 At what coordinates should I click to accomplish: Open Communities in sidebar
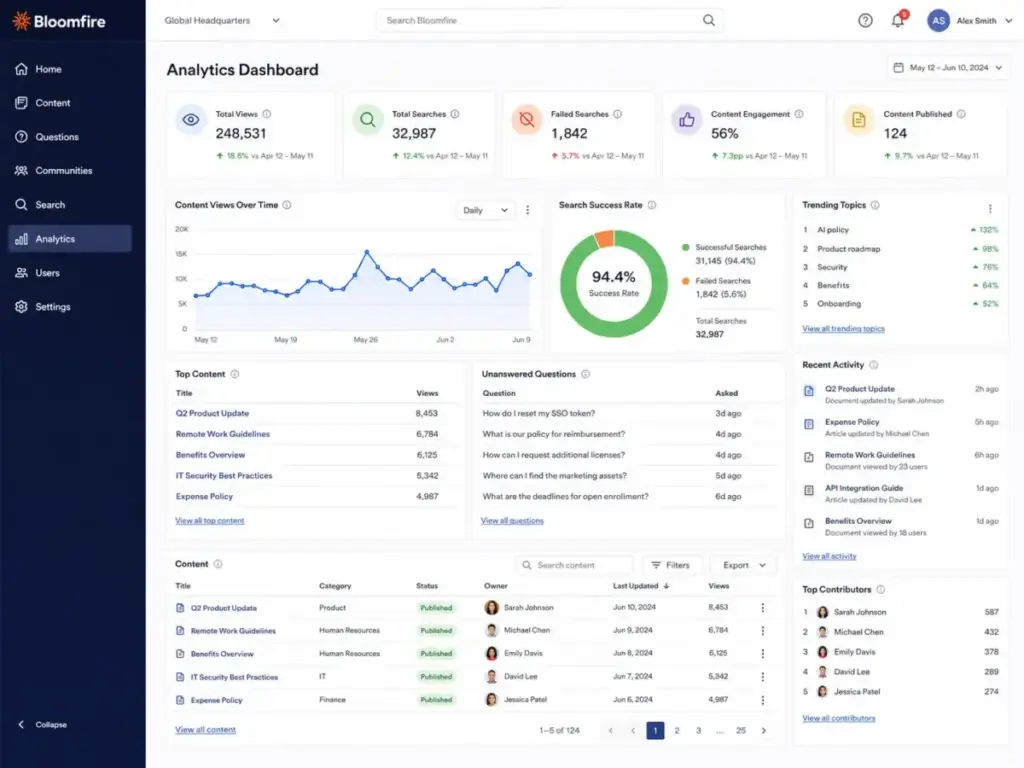pos(70,171)
